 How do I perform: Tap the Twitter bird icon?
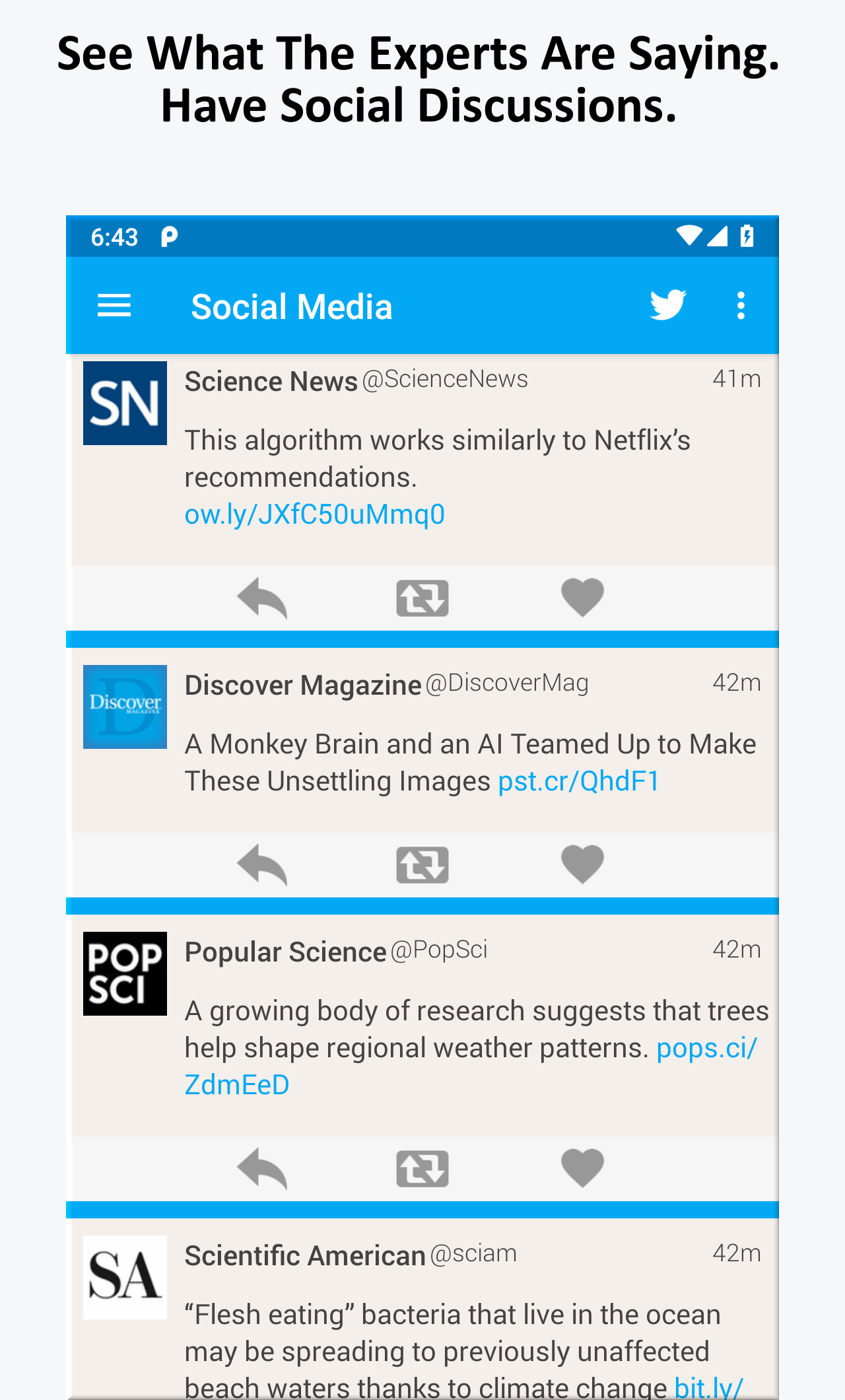pos(668,305)
